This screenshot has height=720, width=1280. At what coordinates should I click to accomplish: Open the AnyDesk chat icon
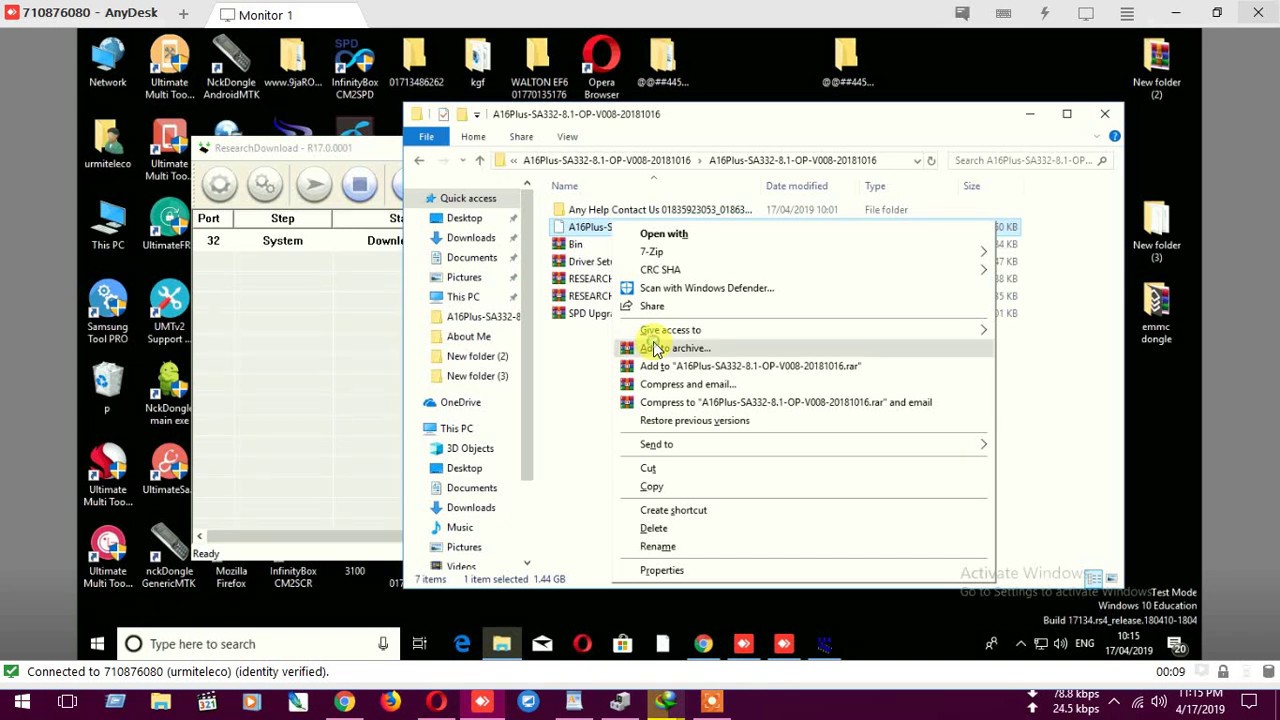click(x=962, y=14)
